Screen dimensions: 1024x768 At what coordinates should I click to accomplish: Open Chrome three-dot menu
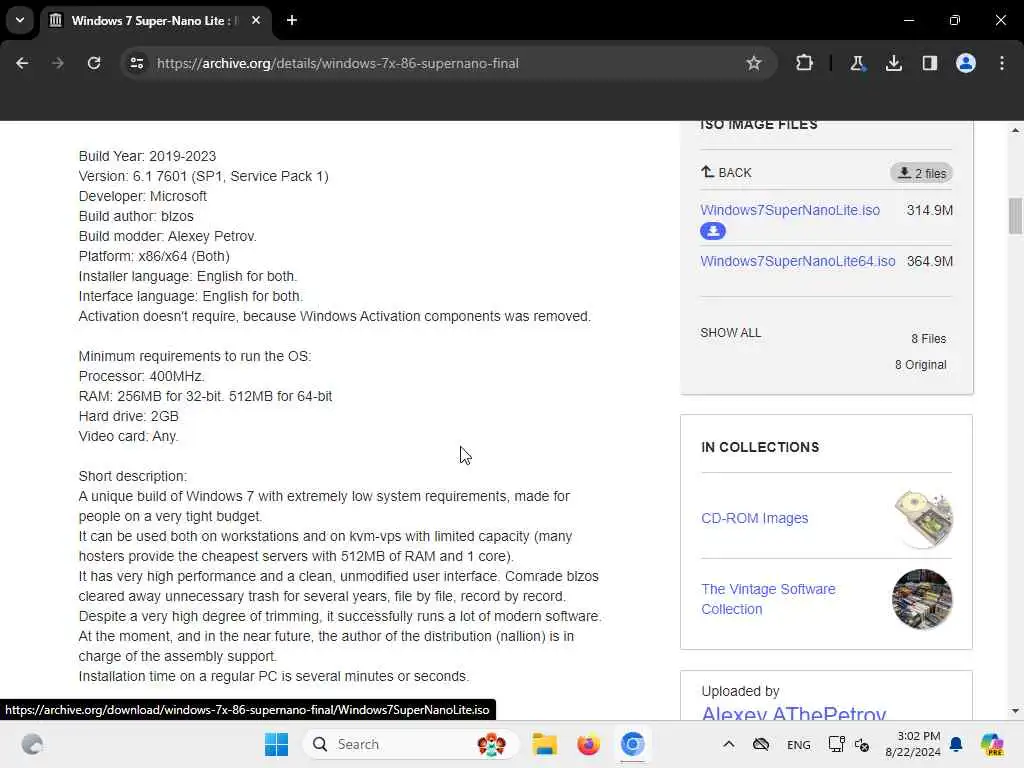pyautogui.click(x=1002, y=63)
